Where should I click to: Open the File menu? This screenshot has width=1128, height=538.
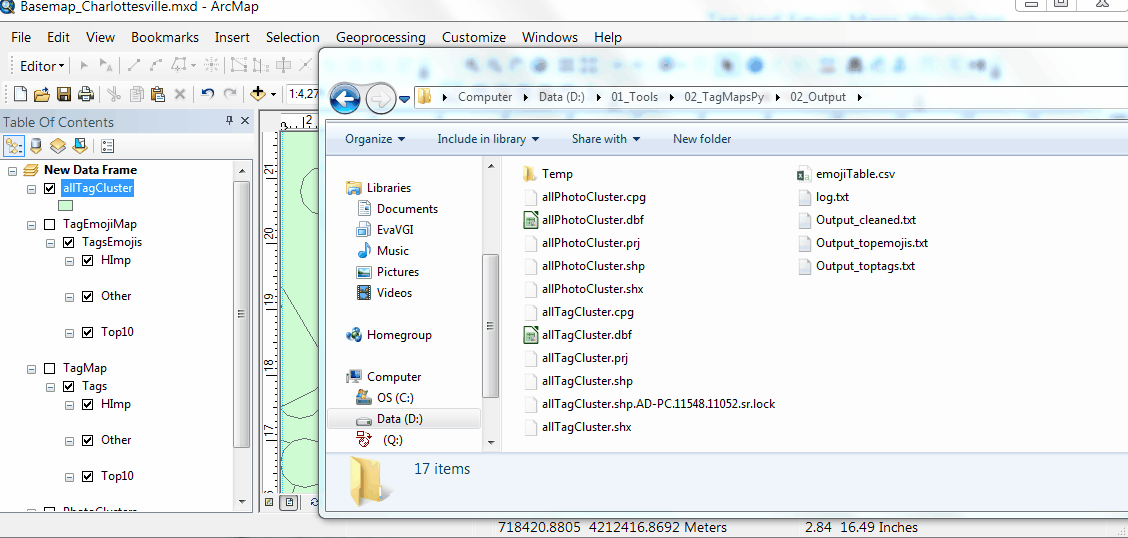[x=21, y=37]
